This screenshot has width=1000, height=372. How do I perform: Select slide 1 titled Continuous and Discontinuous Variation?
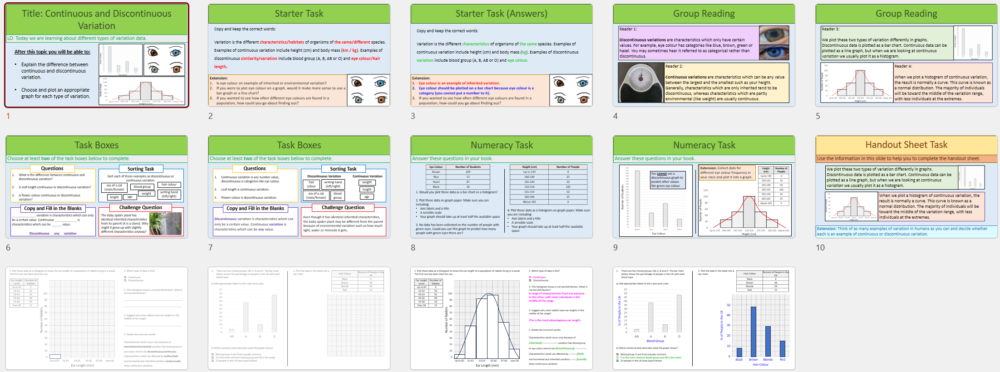(97, 55)
